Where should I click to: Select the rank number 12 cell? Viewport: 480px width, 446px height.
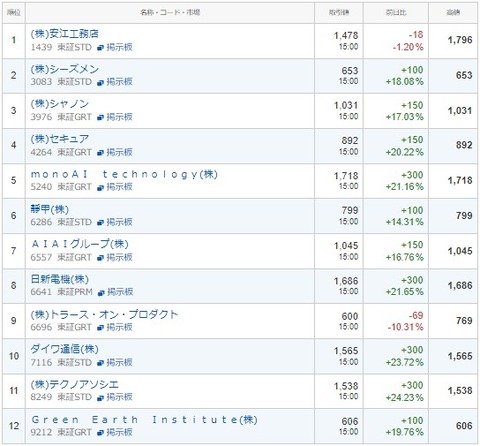tap(14, 426)
